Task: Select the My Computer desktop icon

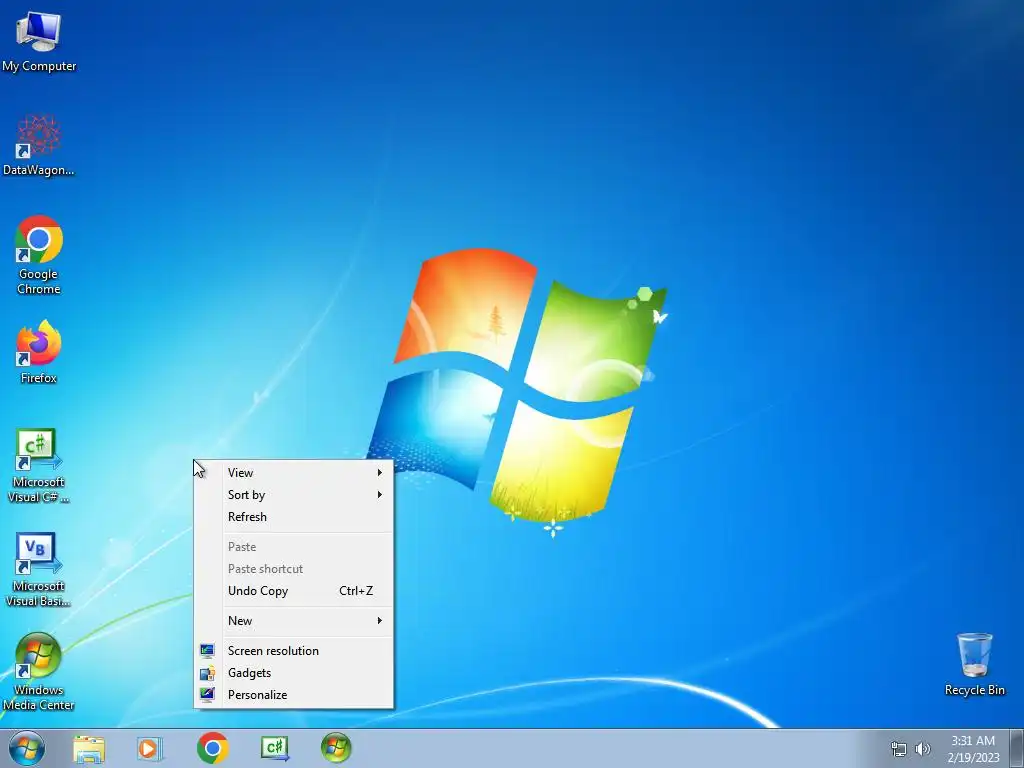Action: [x=39, y=40]
